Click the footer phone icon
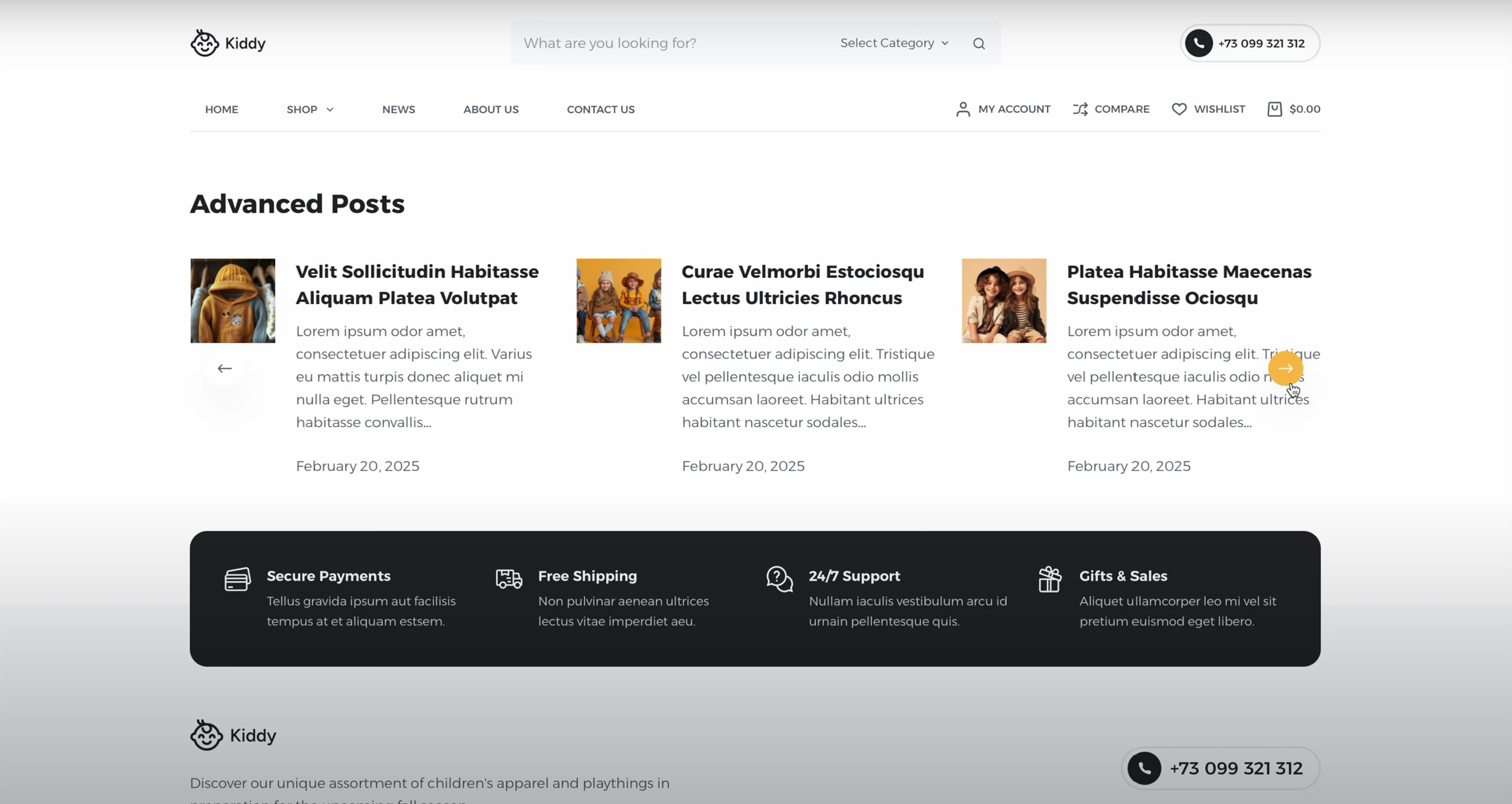Screen dimensions: 1512x804 (x=1144, y=768)
